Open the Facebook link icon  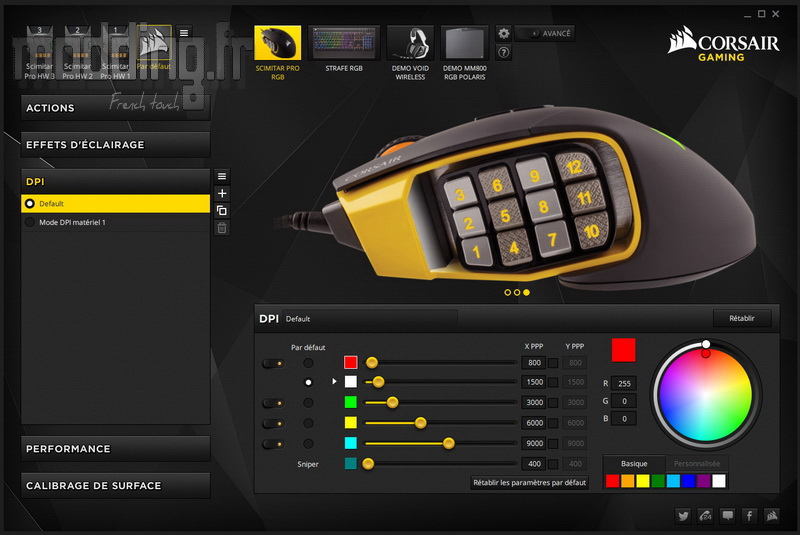[x=749, y=516]
